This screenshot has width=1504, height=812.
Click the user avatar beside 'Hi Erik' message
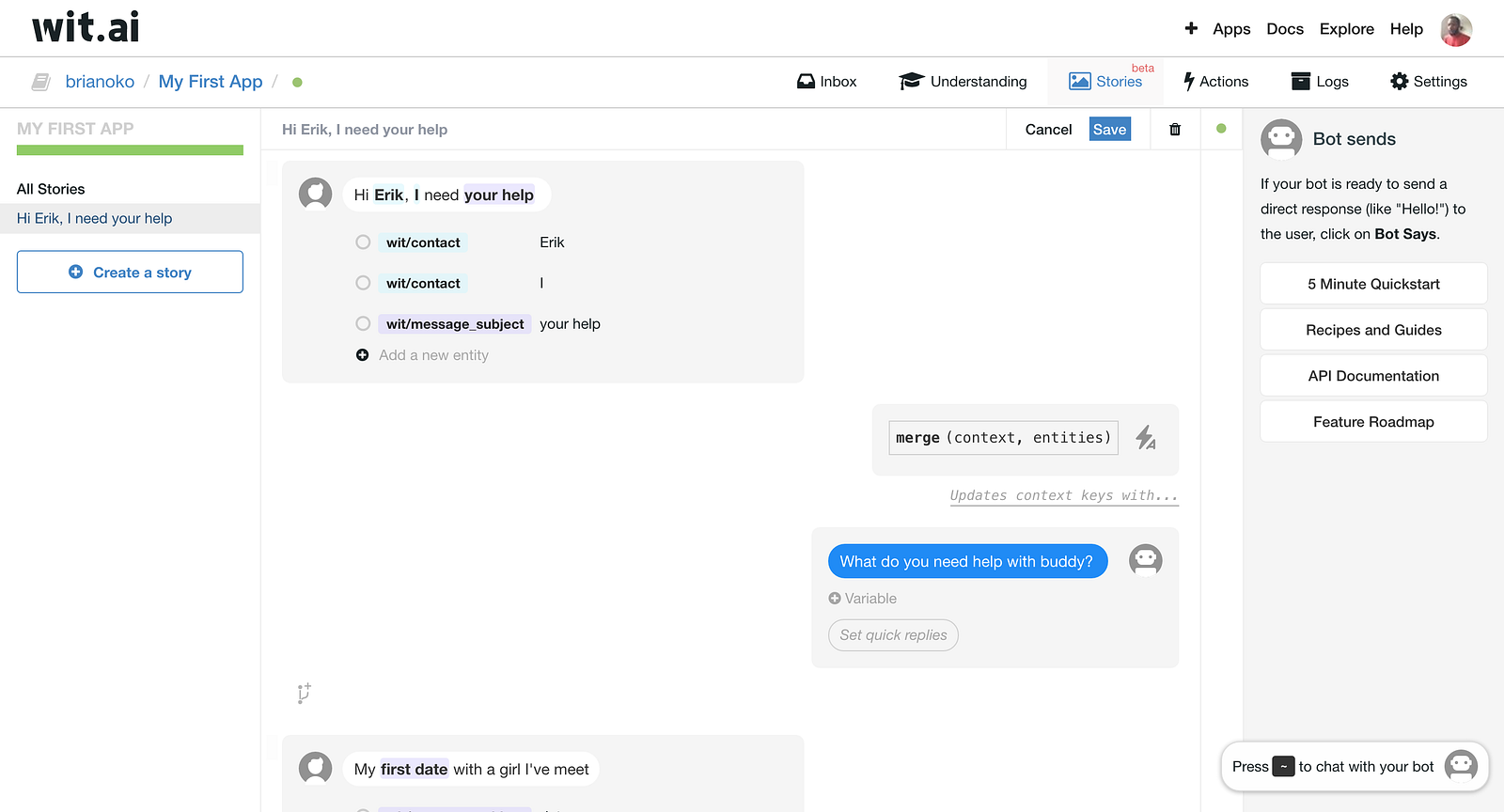[x=316, y=194]
